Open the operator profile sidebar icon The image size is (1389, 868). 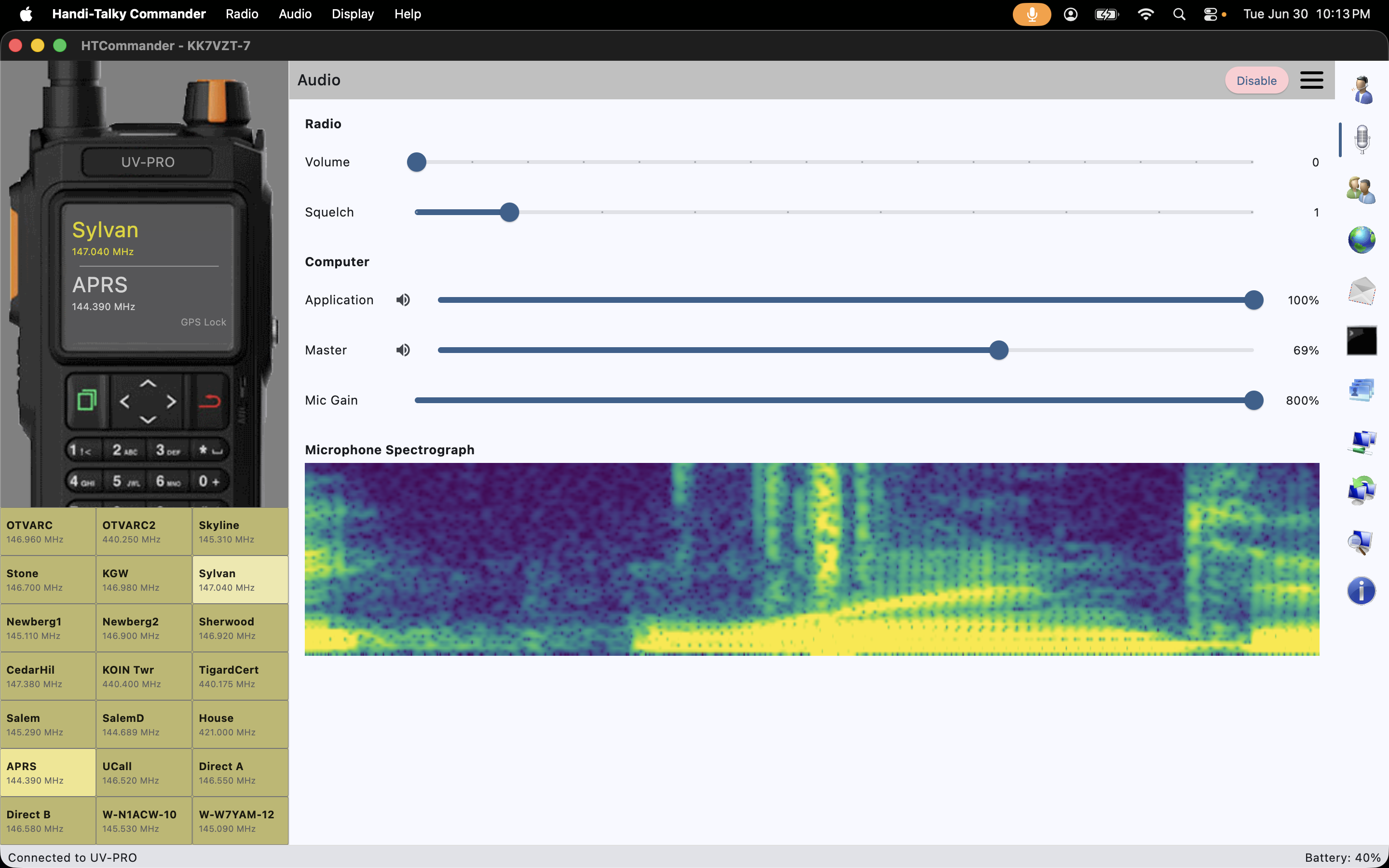[x=1362, y=90]
